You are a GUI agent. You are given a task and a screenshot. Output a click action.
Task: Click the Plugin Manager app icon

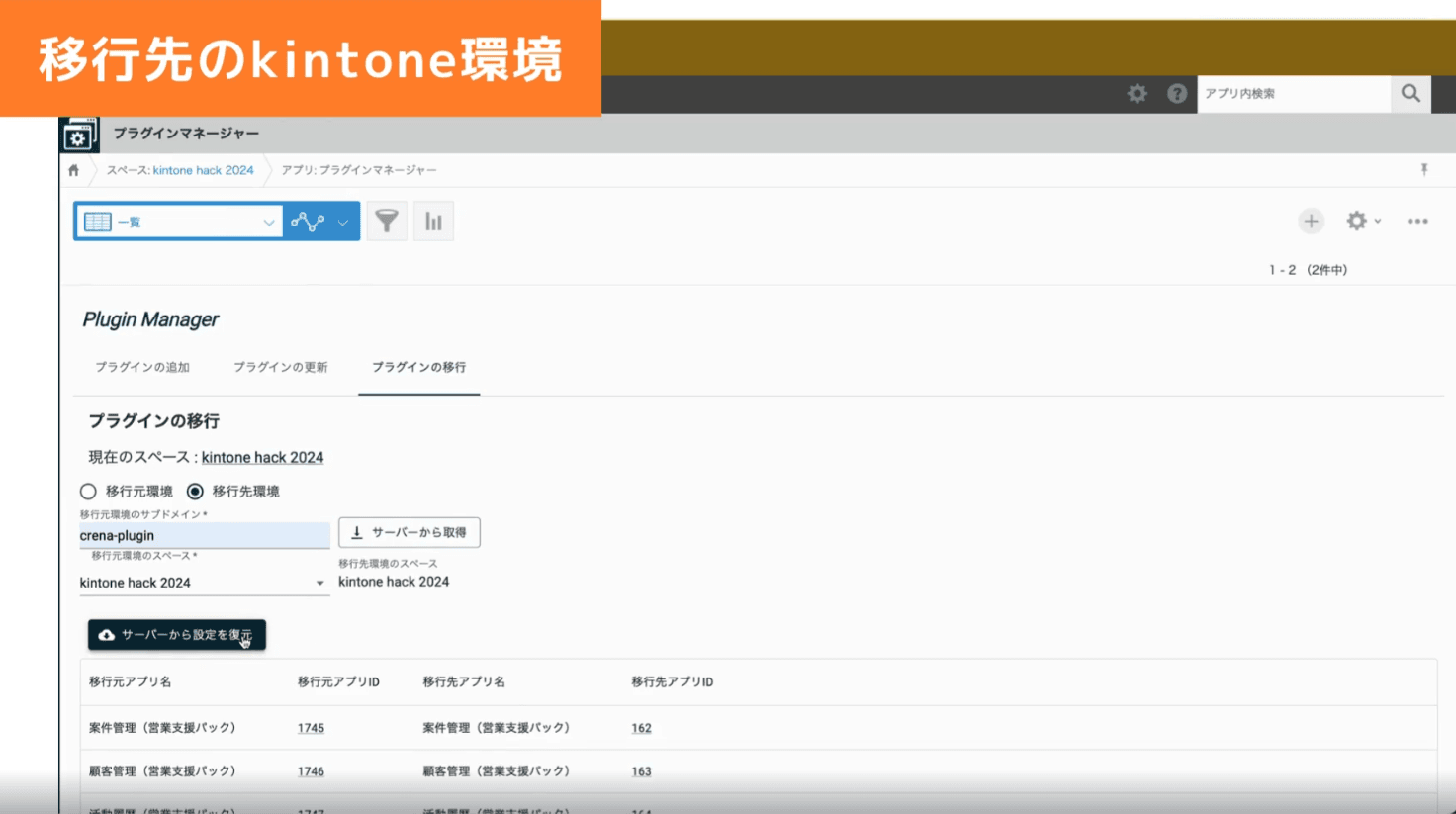[x=79, y=135]
